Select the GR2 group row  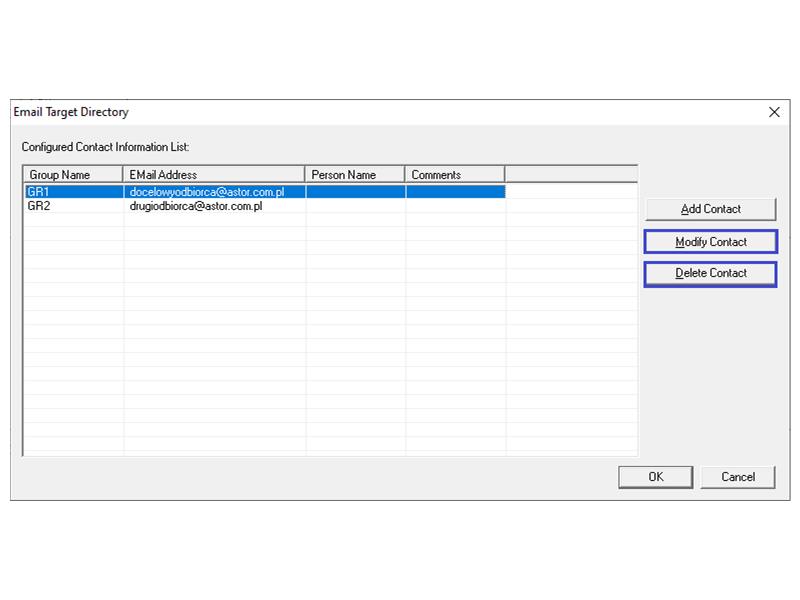[265, 206]
